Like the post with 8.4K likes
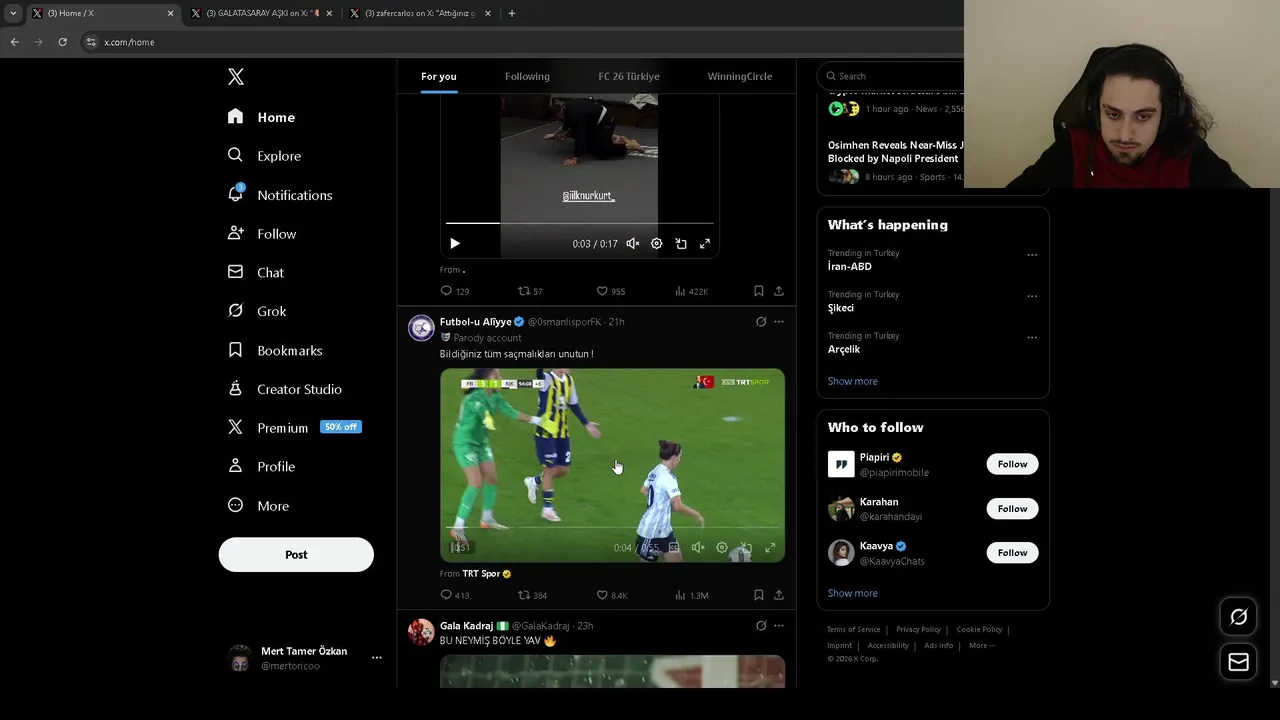This screenshot has height=720, width=1280. point(612,595)
